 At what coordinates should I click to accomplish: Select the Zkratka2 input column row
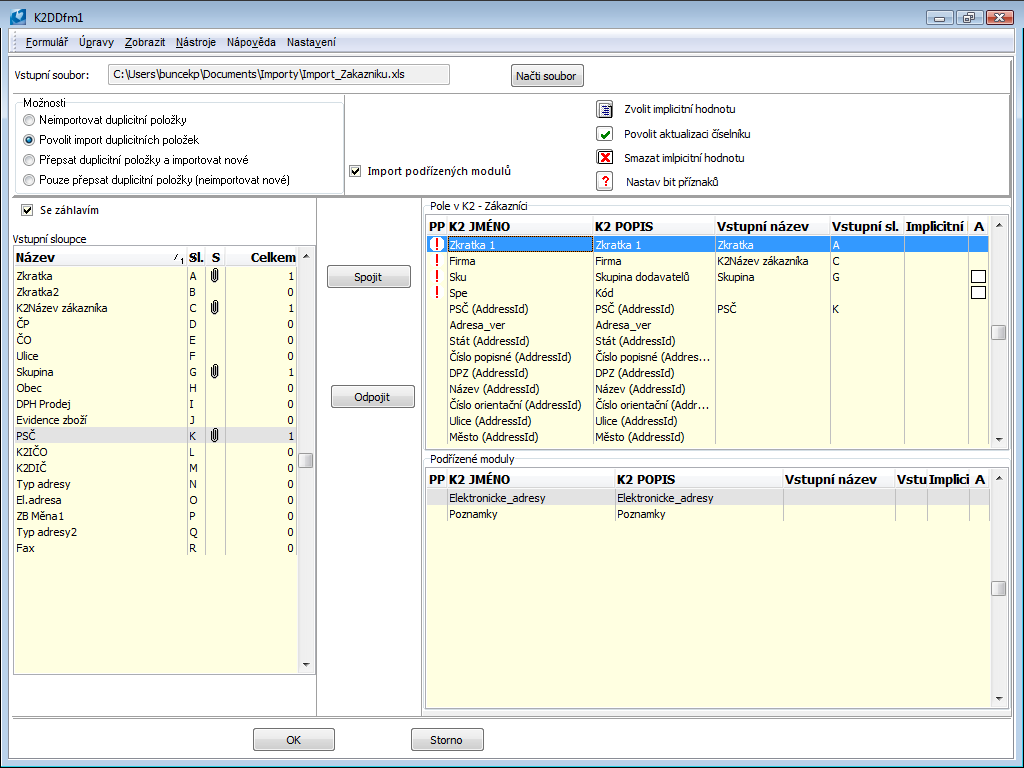click(x=155, y=292)
